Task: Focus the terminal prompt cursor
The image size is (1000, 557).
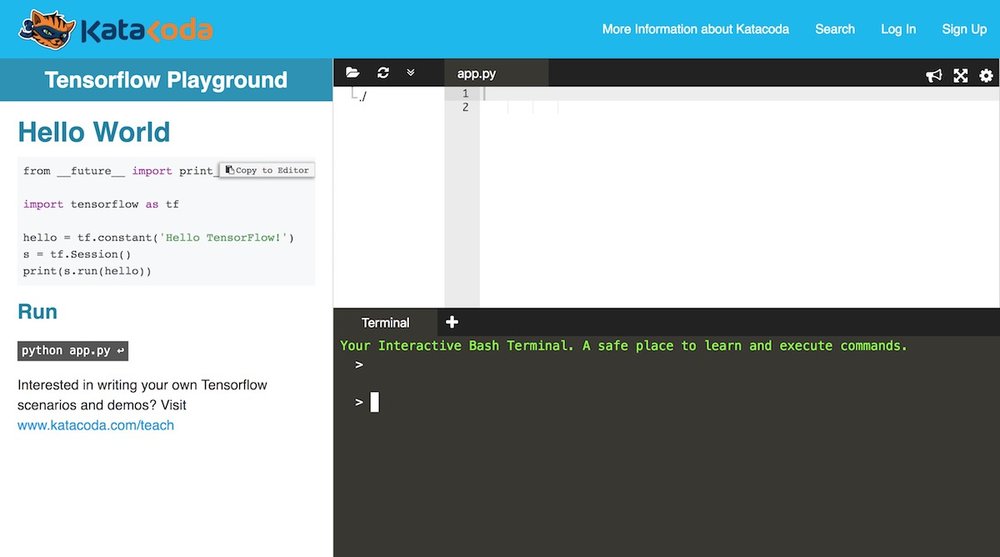Action: click(374, 402)
